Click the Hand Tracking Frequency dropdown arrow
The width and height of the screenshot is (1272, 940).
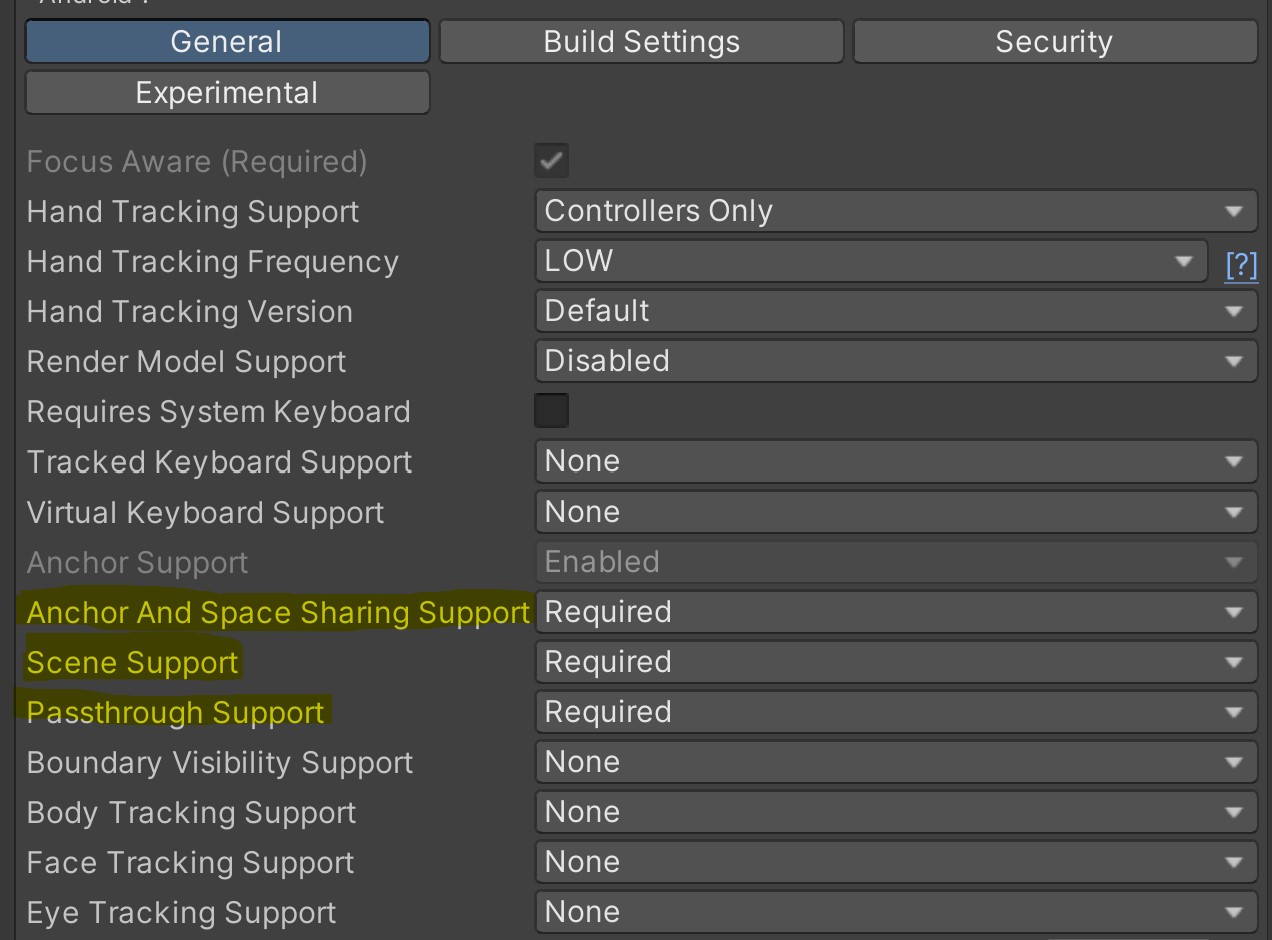pos(1185,261)
